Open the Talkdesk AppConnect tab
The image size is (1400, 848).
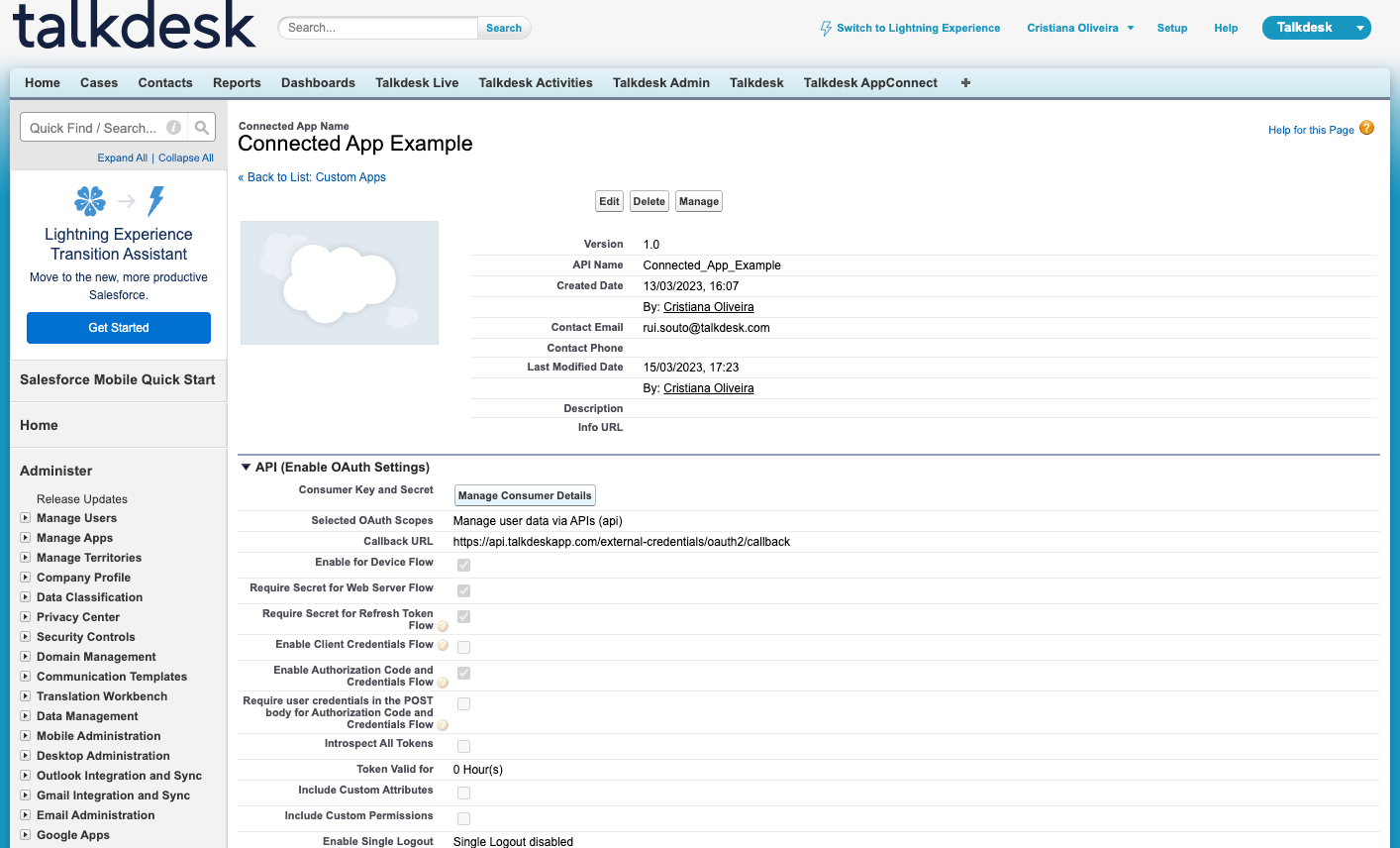(870, 82)
